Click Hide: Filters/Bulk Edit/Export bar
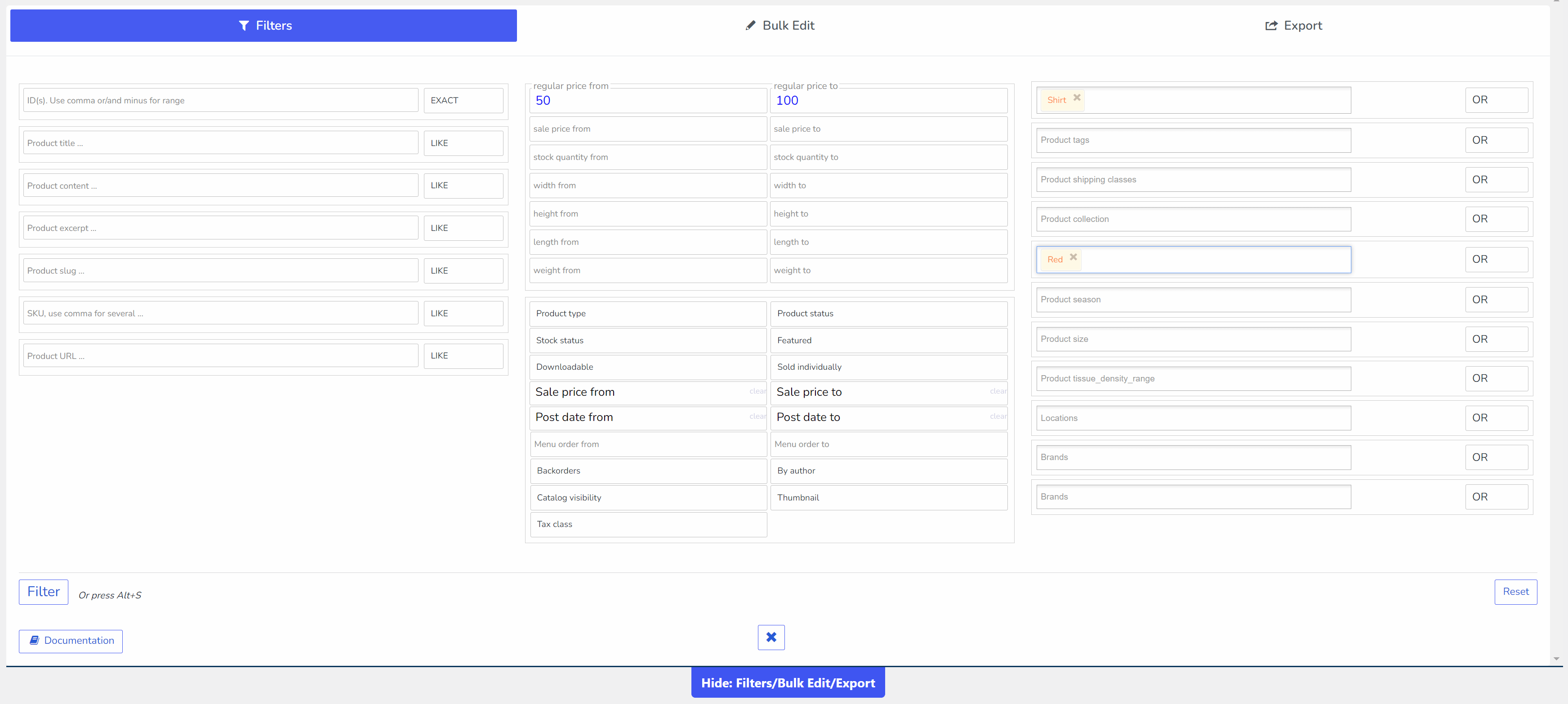The height and width of the screenshot is (704, 1568). [x=788, y=683]
